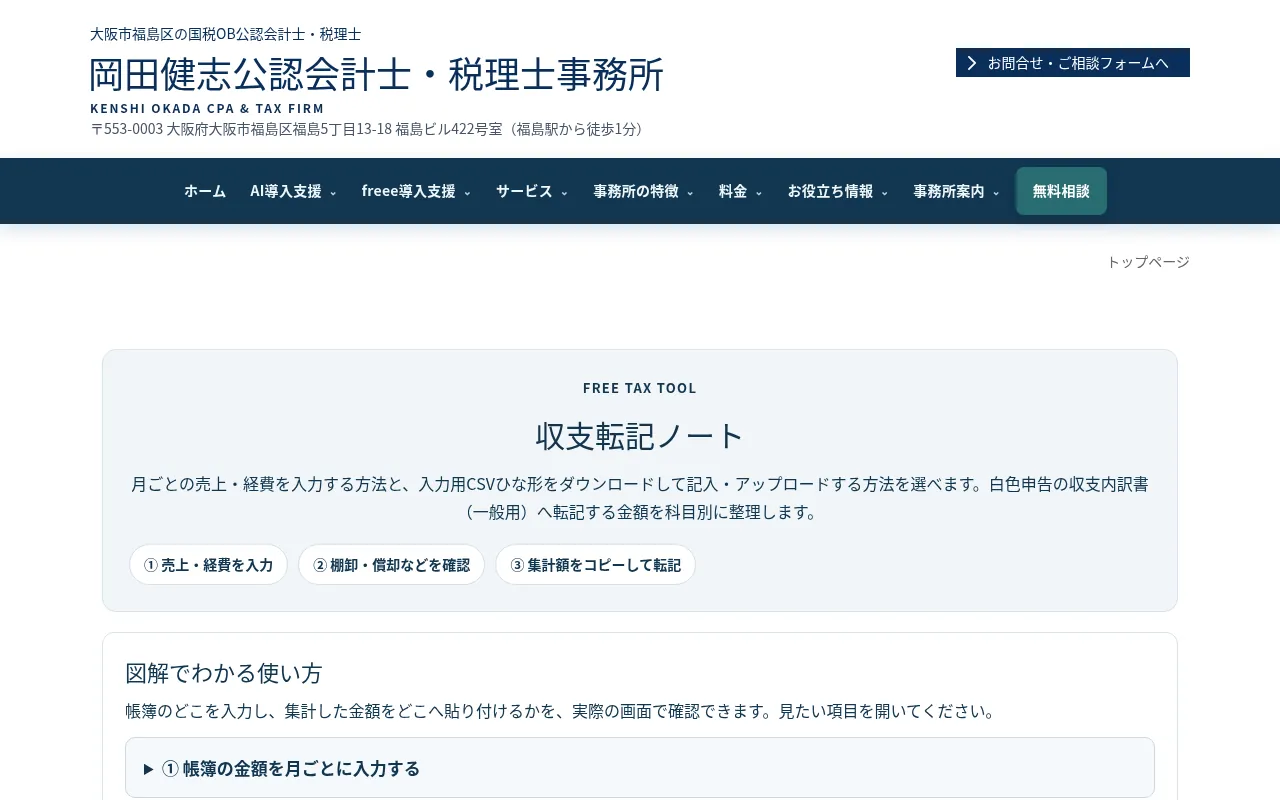The image size is (1280, 800).
Task: Click the KENSHI OKADA CPA & TAX FIRM text
Action: [x=207, y=108]
